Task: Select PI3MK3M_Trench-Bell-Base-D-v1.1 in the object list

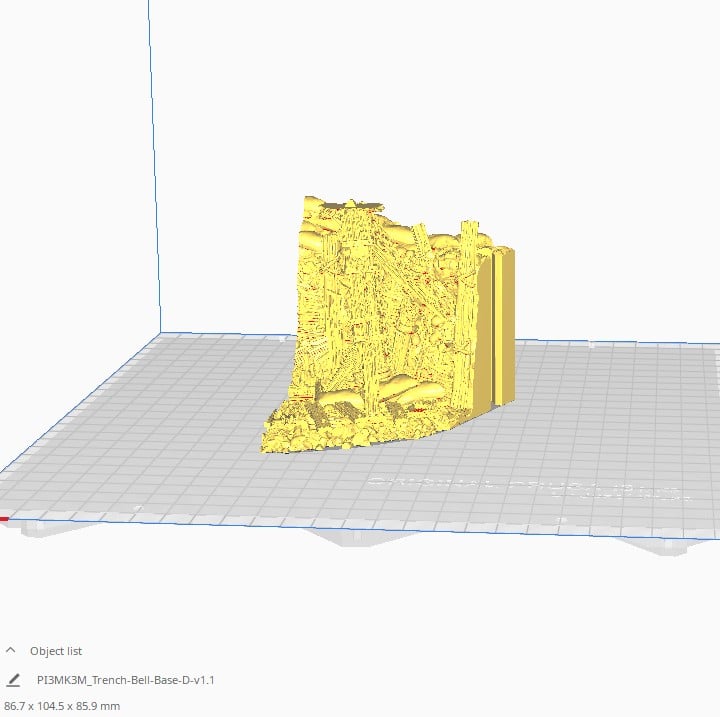Action: point(125,680)
